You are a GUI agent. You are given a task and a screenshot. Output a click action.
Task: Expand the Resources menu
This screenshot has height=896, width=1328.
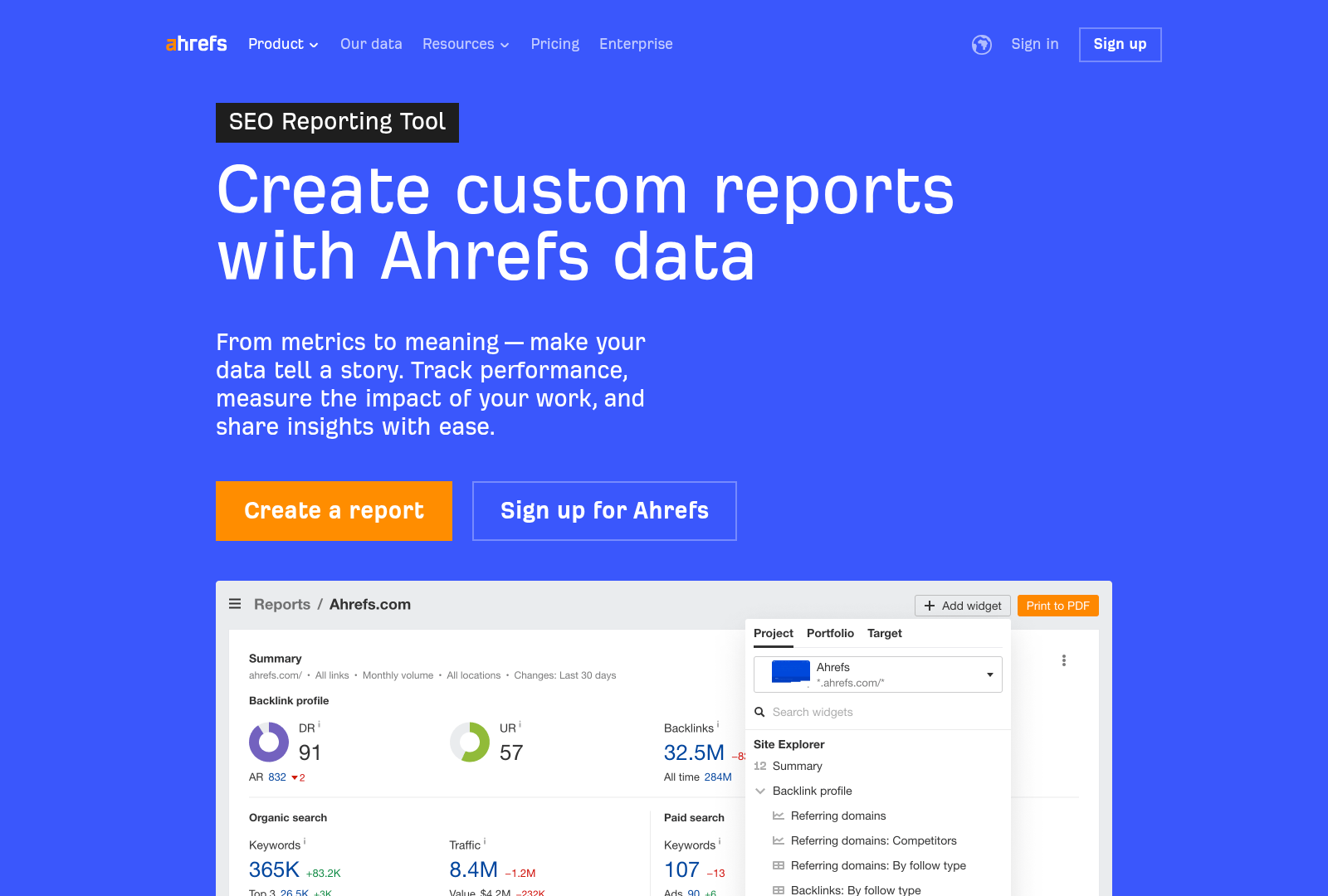click(466, 44)
